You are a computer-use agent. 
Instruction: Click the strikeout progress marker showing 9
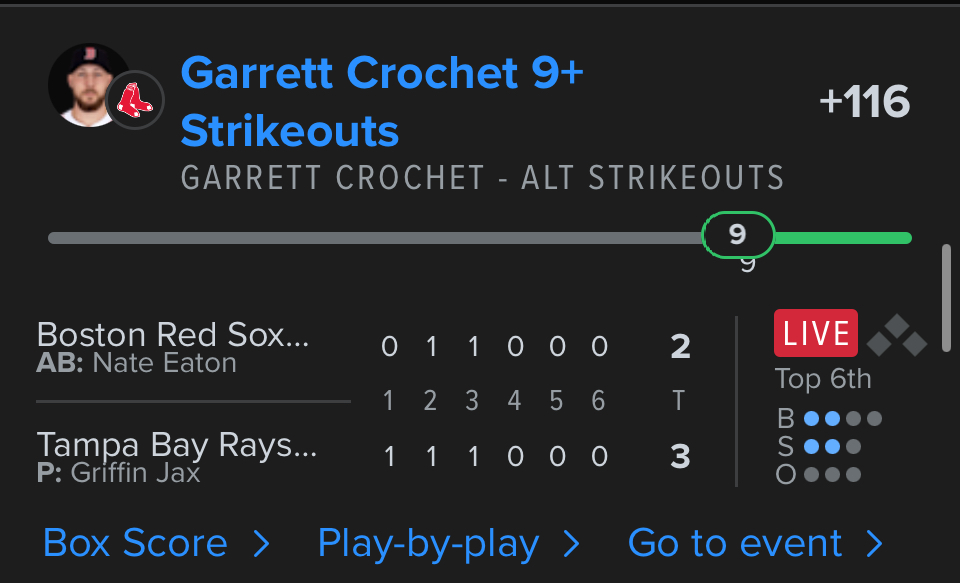pyautogui.click(x=738, y=235)
